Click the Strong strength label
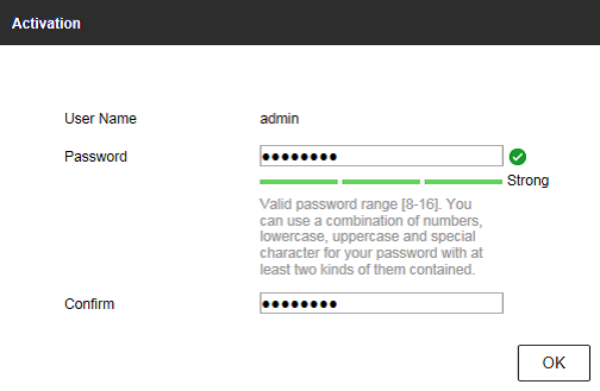The image size is (600, 391). click(528, 180)
